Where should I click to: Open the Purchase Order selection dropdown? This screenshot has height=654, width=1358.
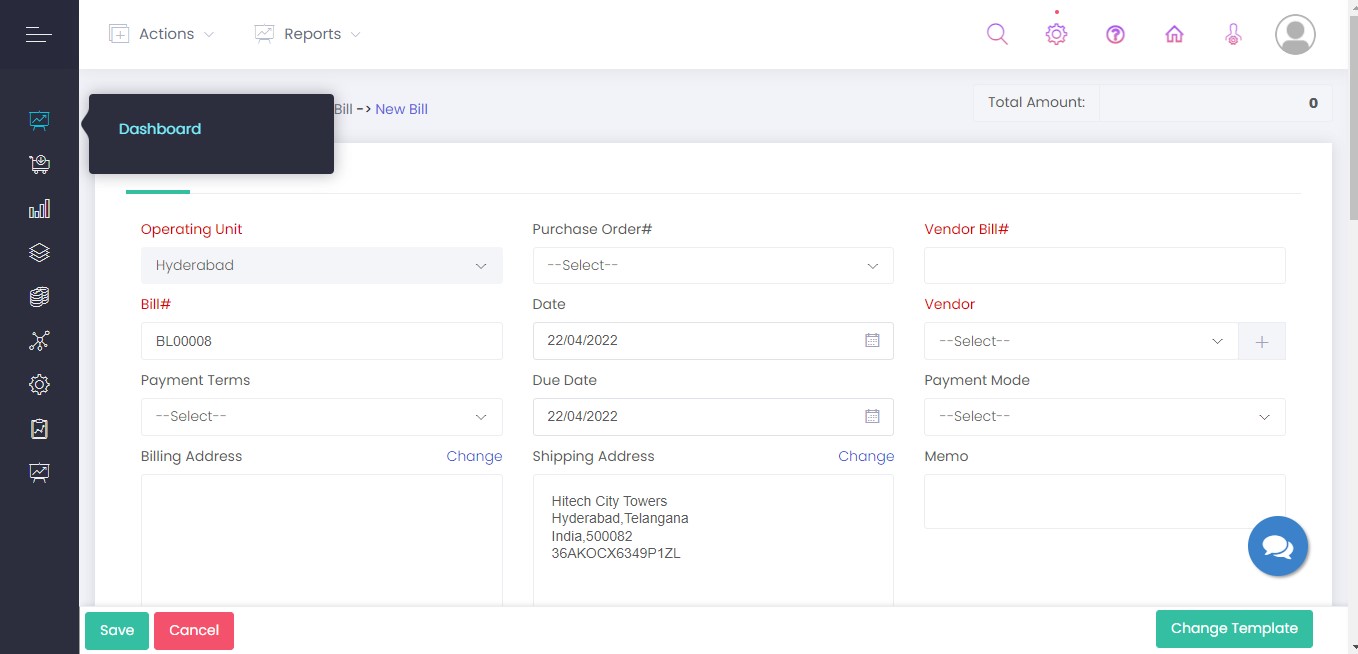pyautogui.click(x=712, y=265)
